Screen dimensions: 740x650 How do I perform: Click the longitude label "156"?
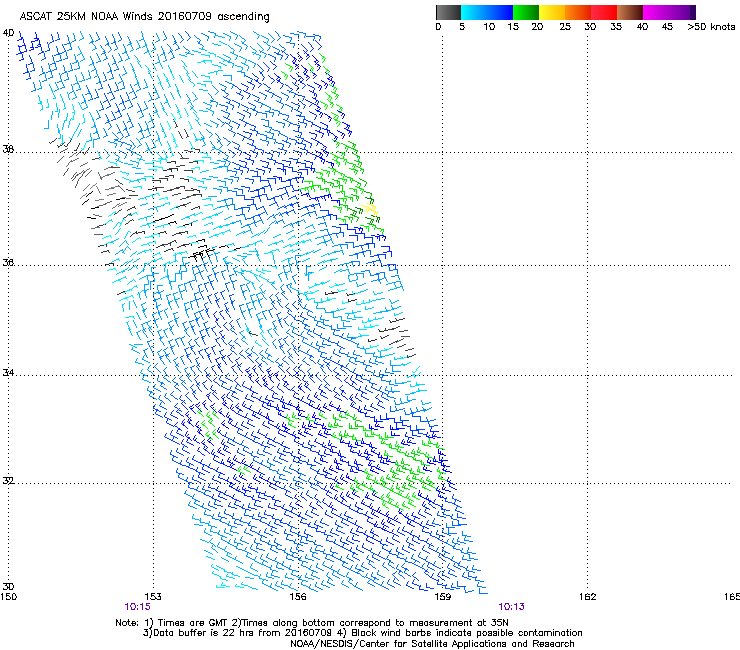[298, 597]
